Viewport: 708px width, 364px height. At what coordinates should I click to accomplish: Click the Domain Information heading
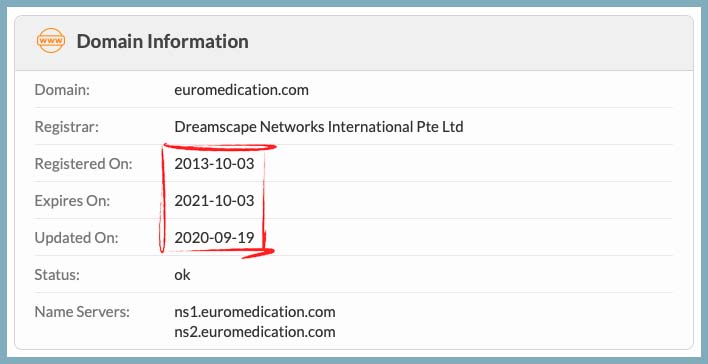pyautogui.click(x=163, y=41)
